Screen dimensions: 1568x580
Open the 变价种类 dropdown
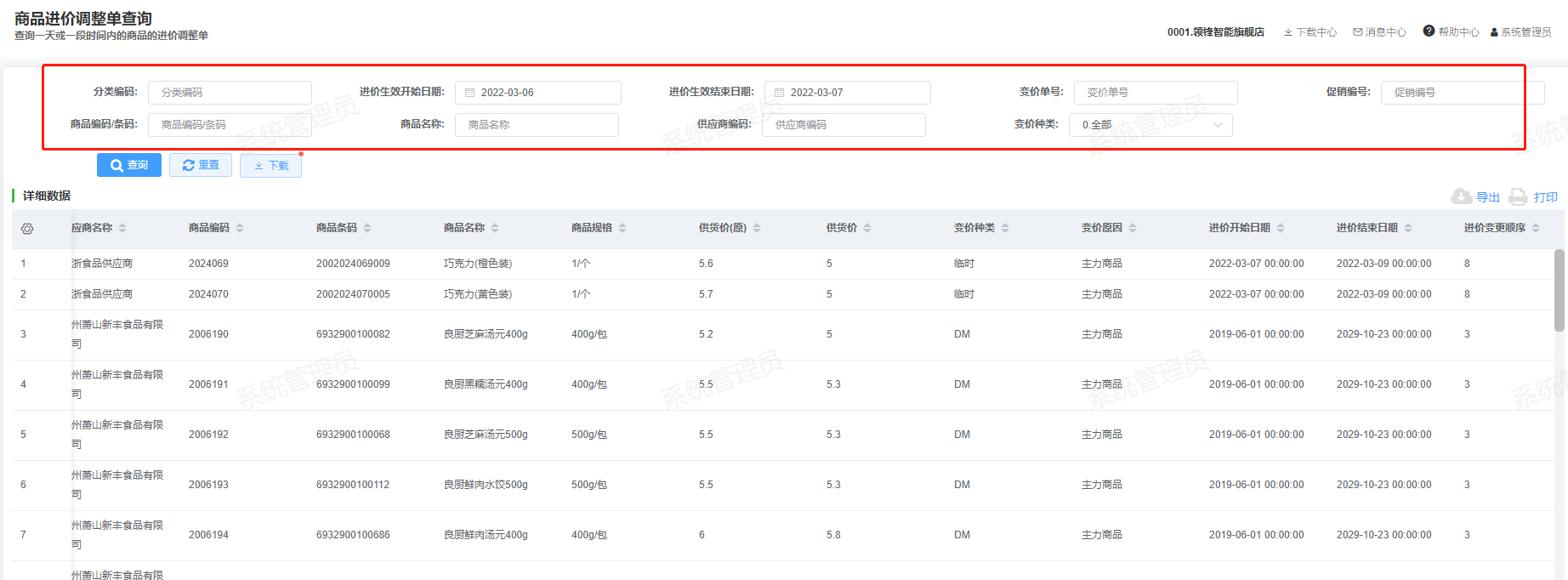point(1150,125)
